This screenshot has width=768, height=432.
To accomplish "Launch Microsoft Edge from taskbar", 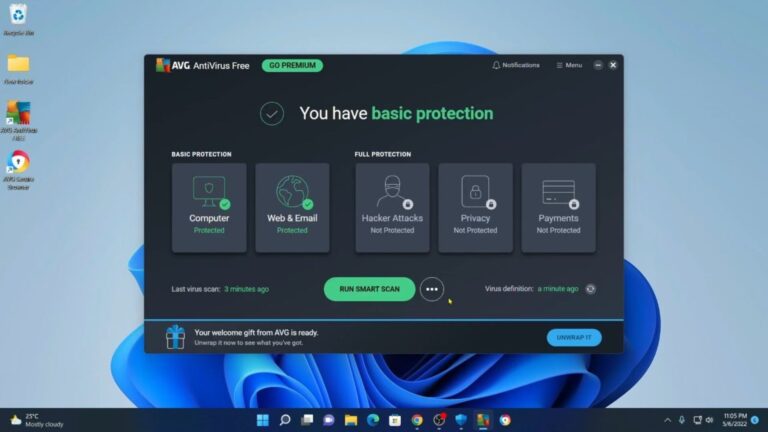I will [373, 420].
